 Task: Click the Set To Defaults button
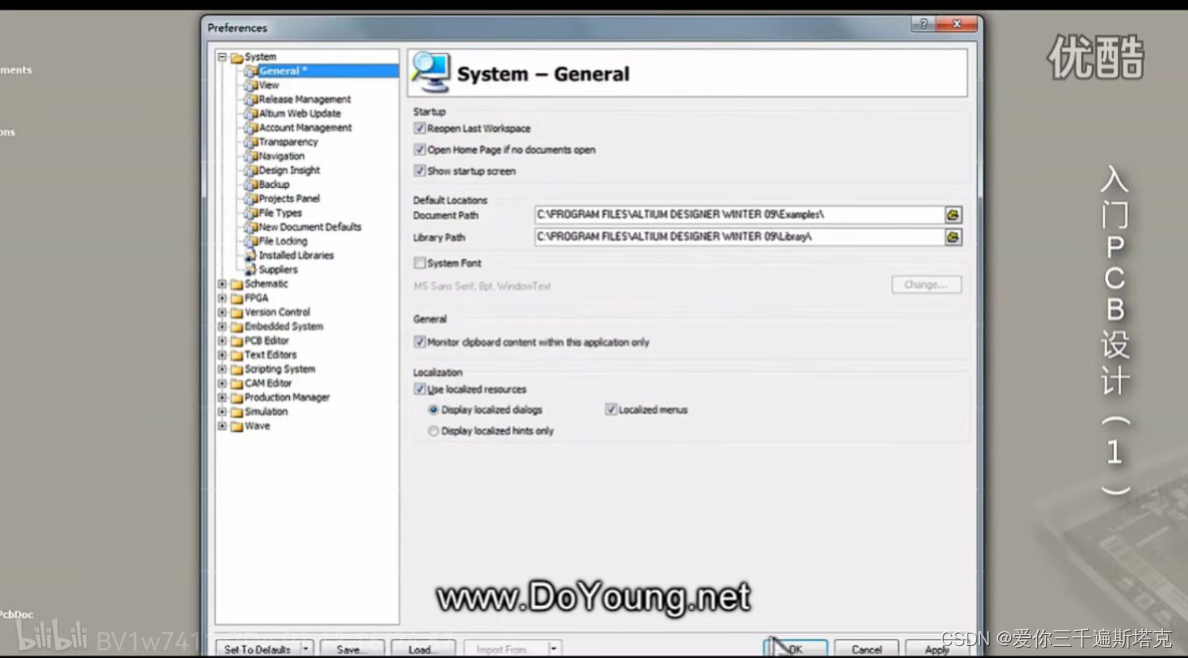tap(258, 649)
